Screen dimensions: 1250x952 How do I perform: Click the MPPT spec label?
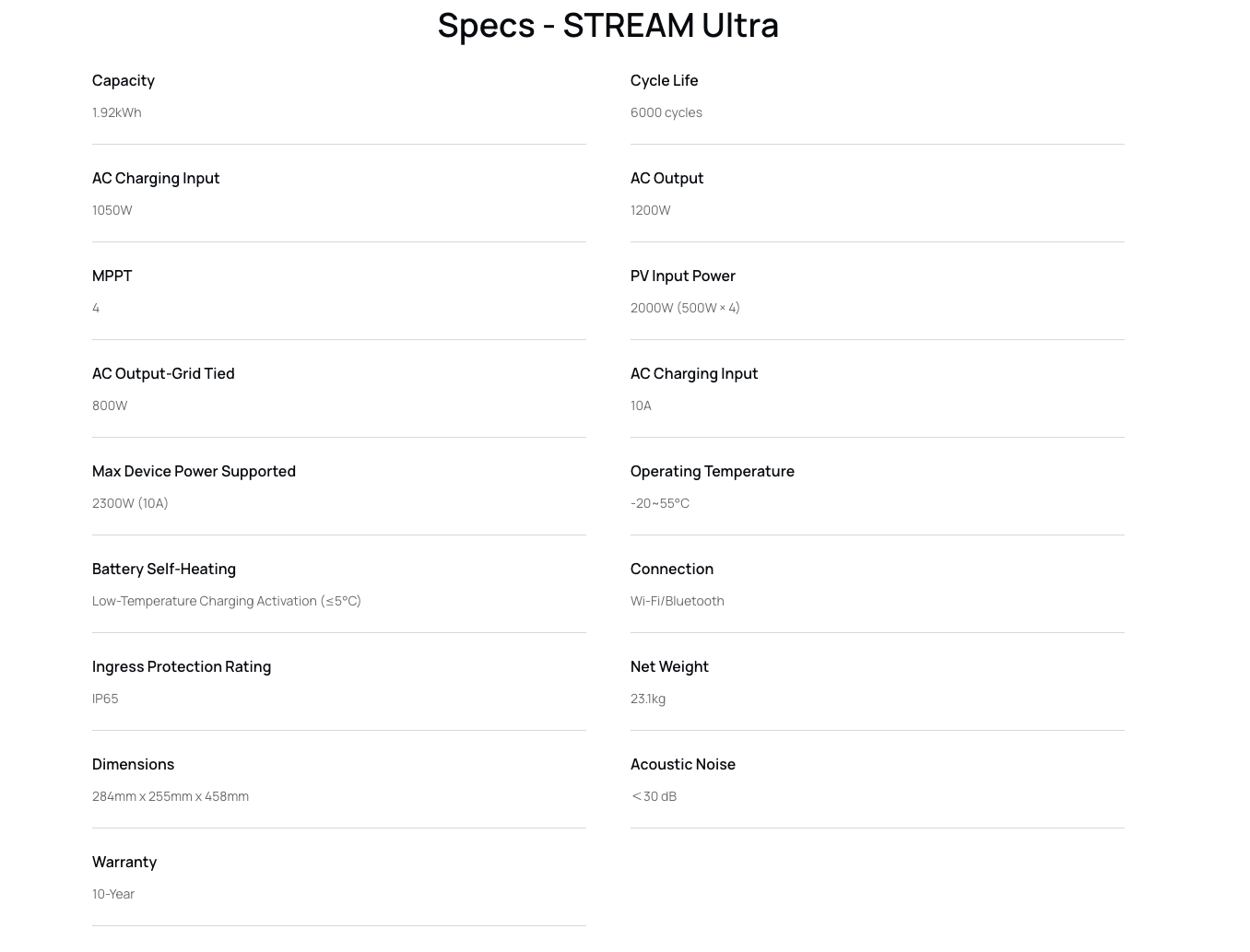point(112,276)
